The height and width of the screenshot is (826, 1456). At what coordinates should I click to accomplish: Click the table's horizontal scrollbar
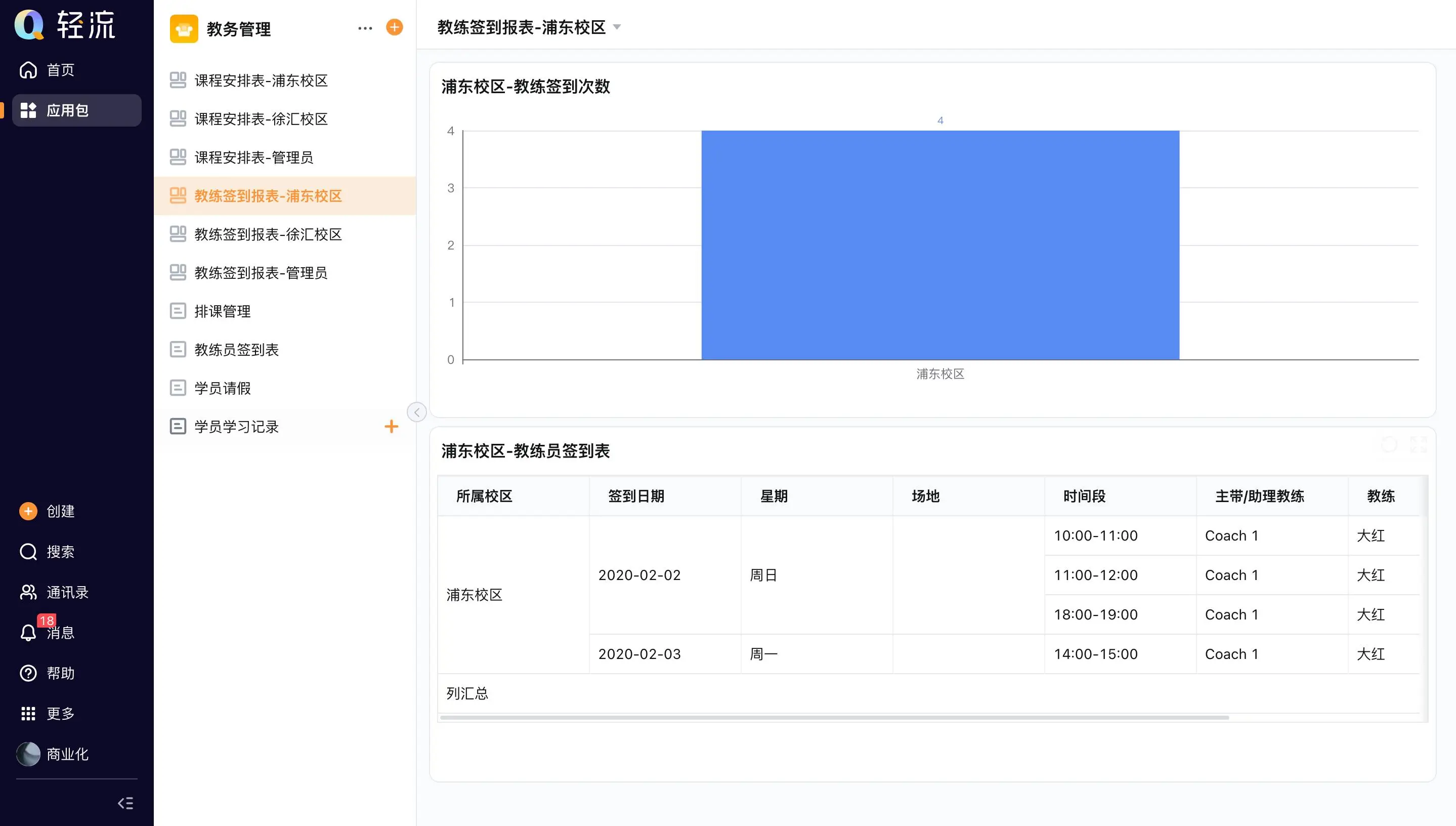click(833, 718)
